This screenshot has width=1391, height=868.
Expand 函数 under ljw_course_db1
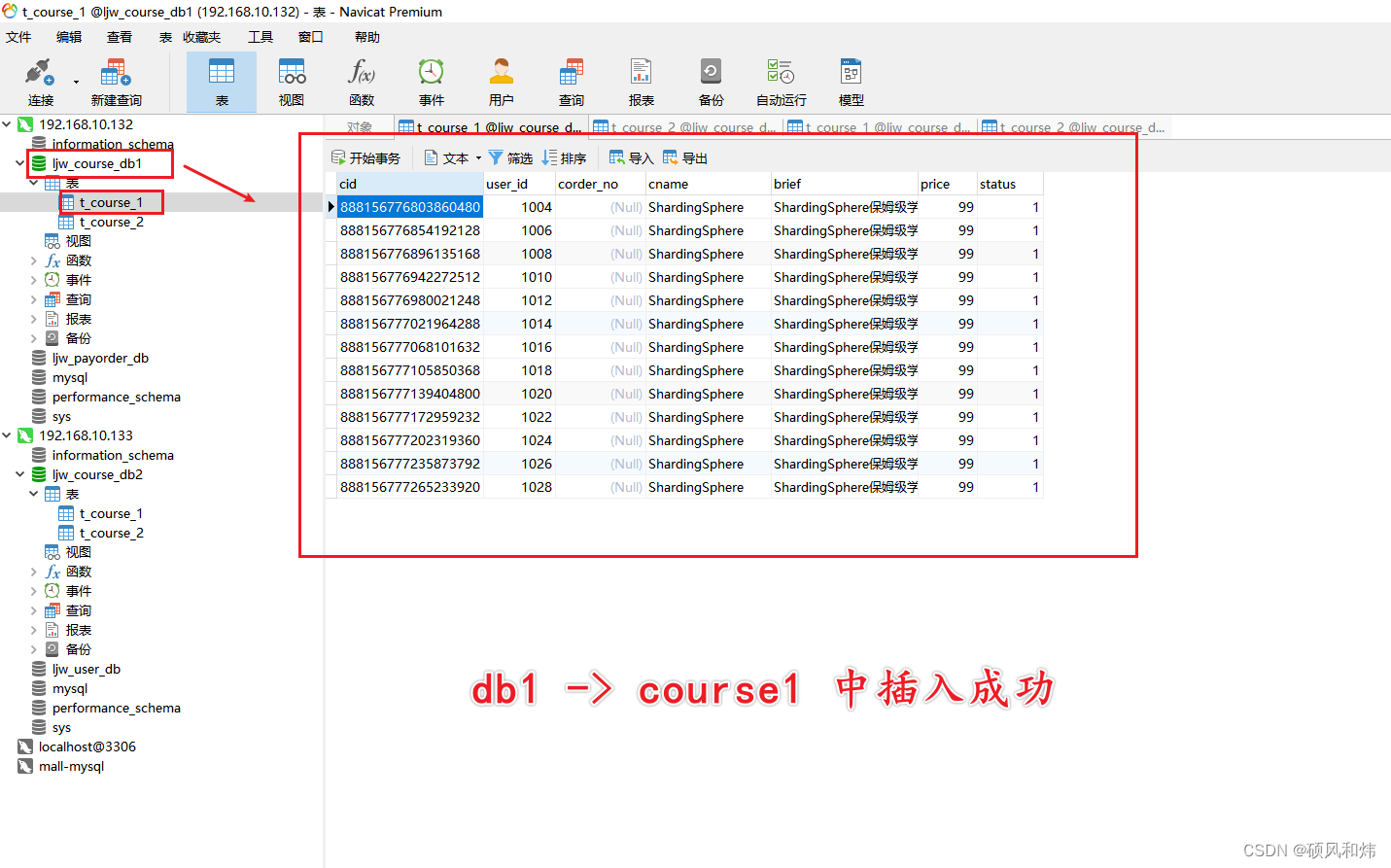34,260
